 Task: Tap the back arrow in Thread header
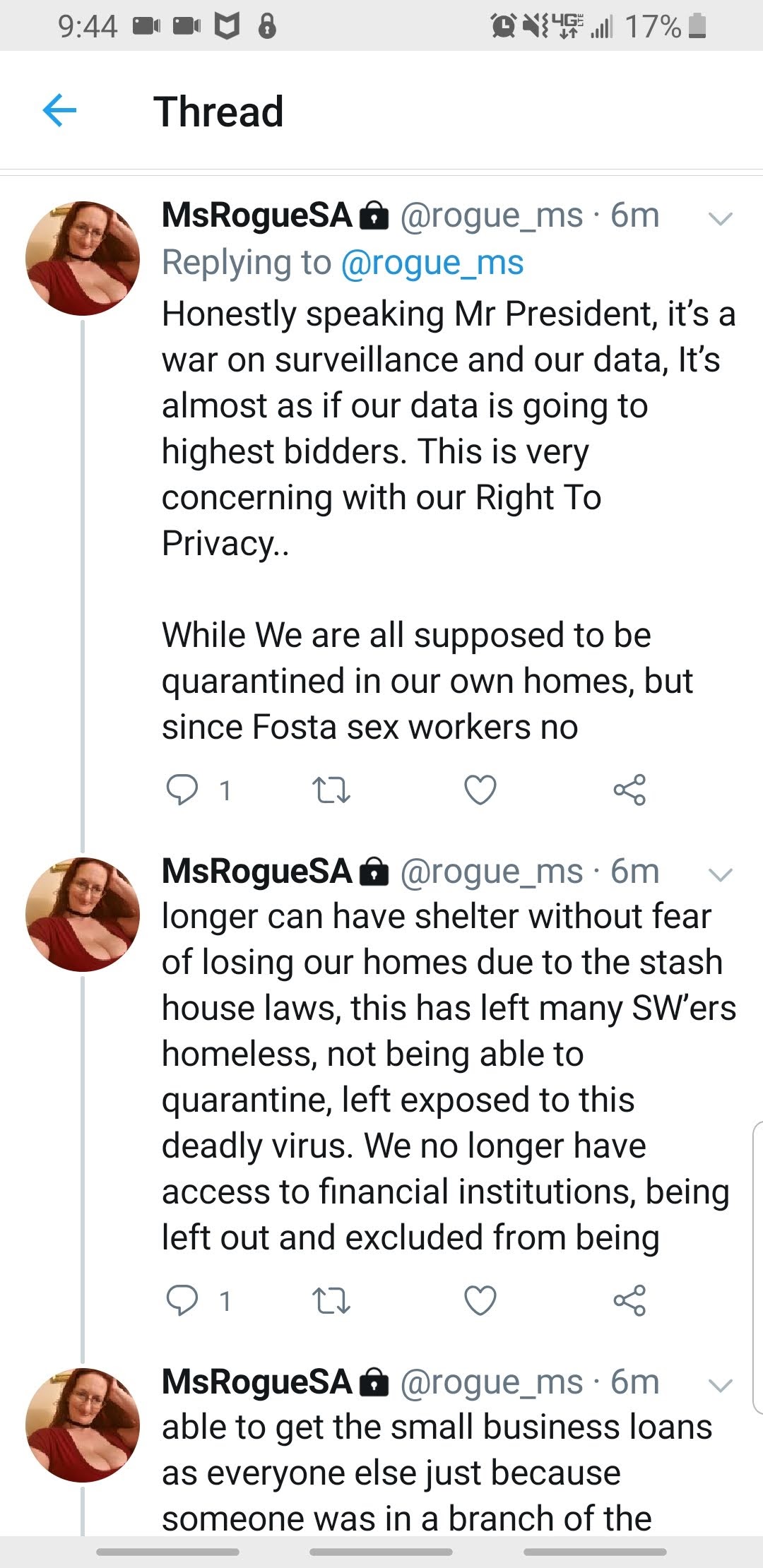tap(59, 112)
